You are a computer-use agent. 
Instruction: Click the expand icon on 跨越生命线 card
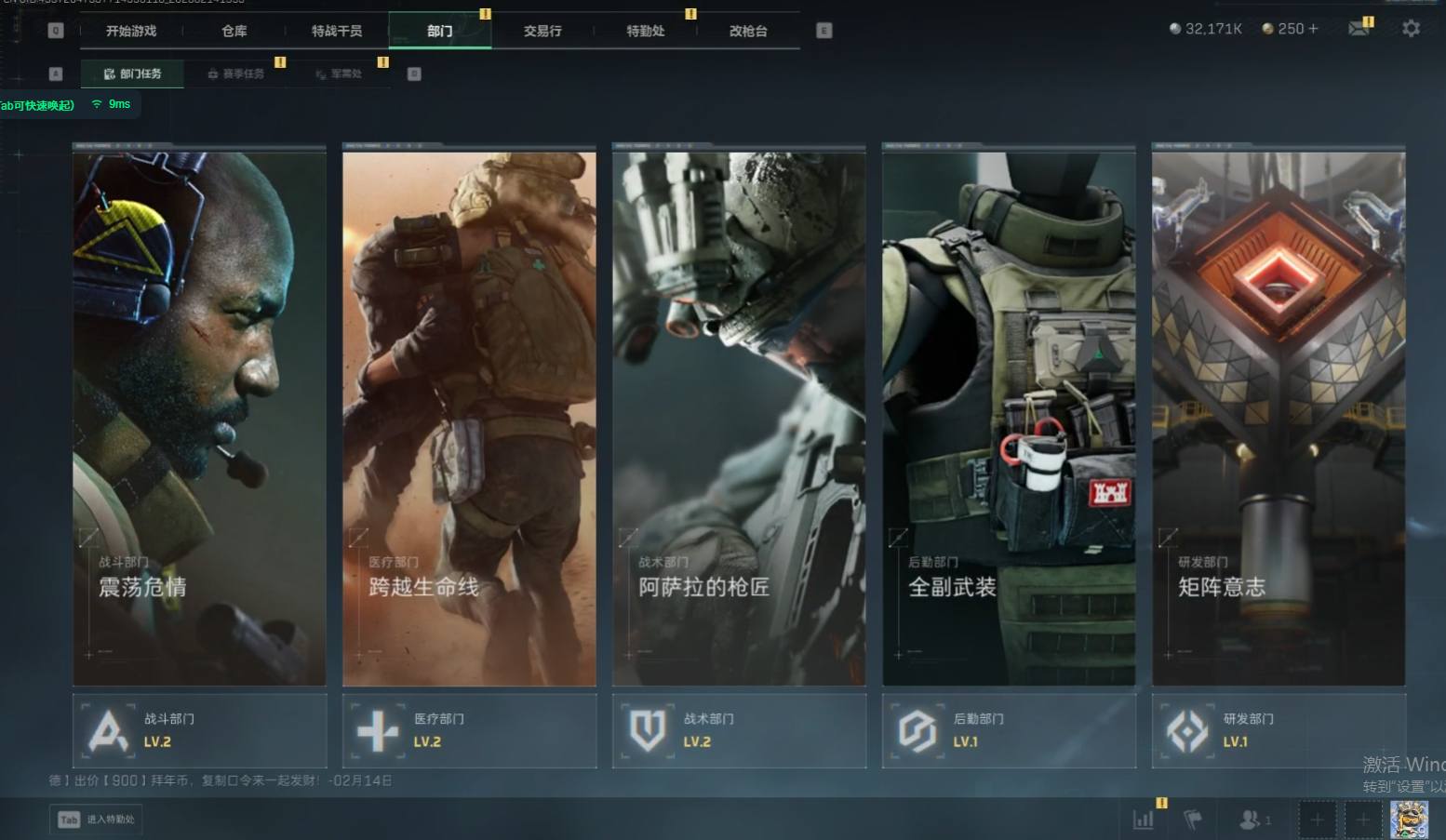click(358, 537)
